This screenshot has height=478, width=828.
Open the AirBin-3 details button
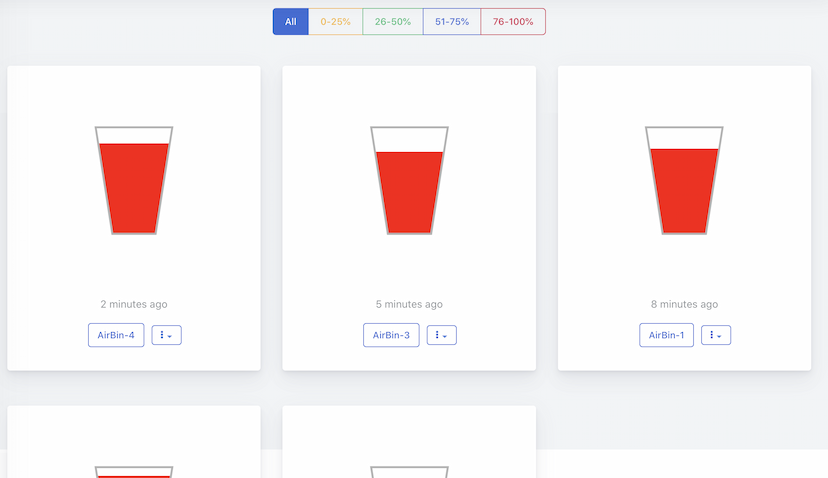point(391,335)
